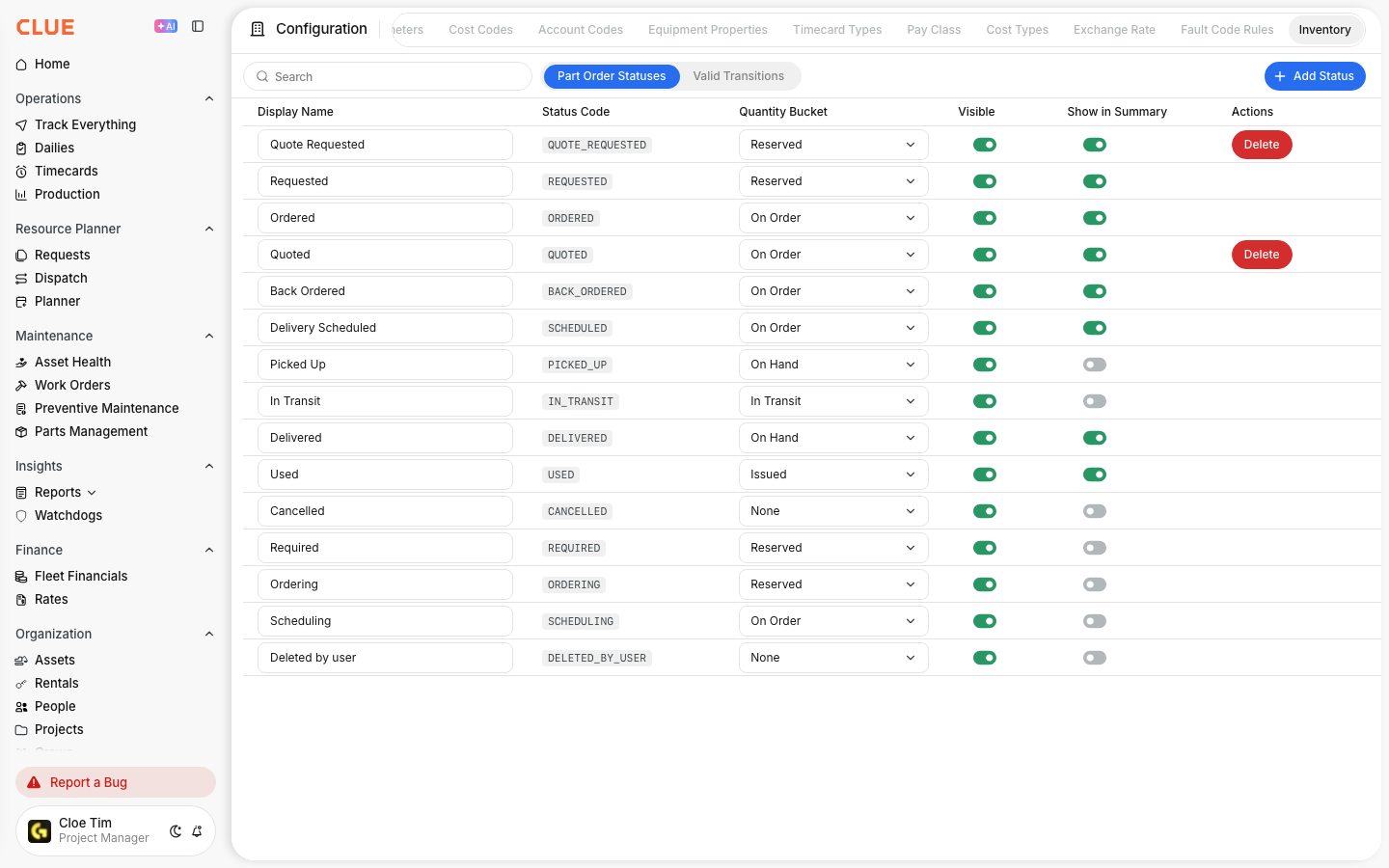Open Quantity Bucket dropdown for Requested
This screenshot has height=868, width=1389.
click(833, 181)
